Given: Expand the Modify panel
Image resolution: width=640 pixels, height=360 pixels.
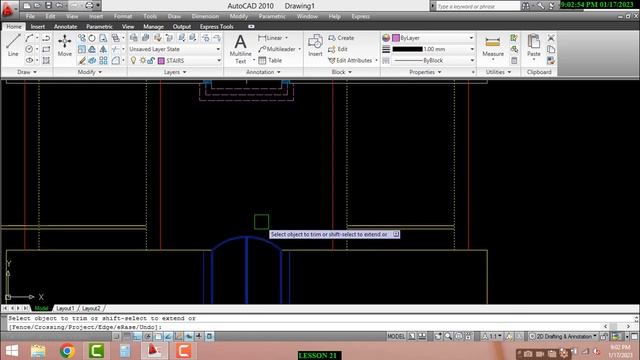Looking at the screenshot, I should click(x=90, y=72).
